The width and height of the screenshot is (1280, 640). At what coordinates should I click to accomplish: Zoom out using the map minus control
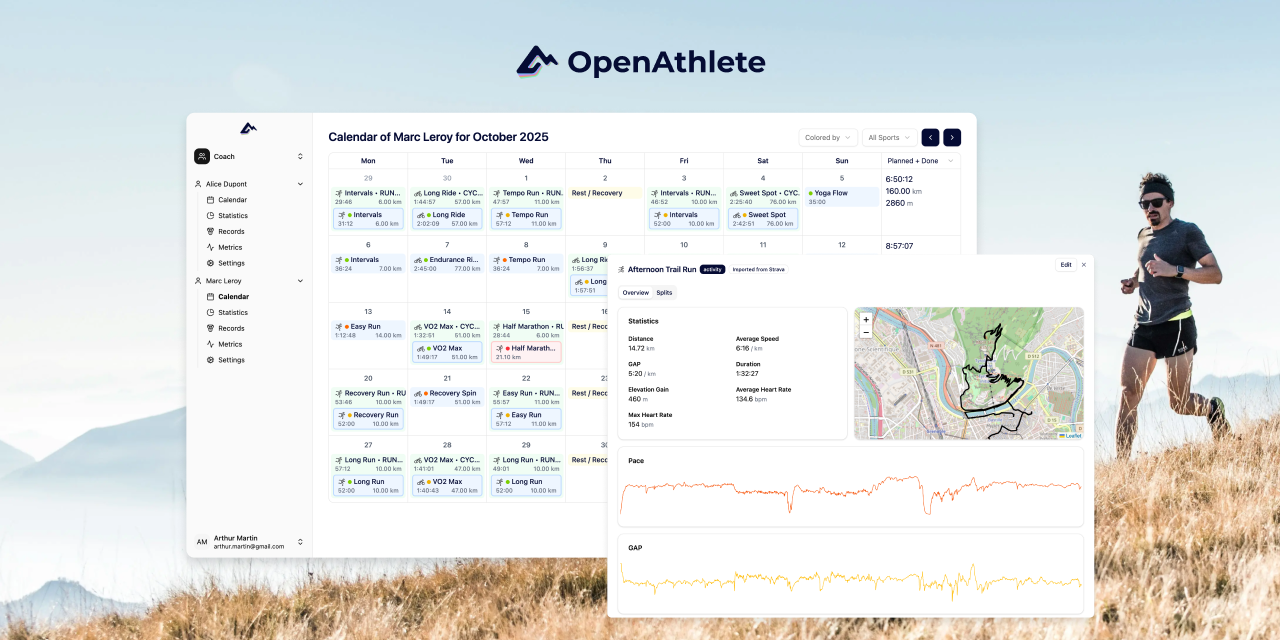[x=866, y=332]
